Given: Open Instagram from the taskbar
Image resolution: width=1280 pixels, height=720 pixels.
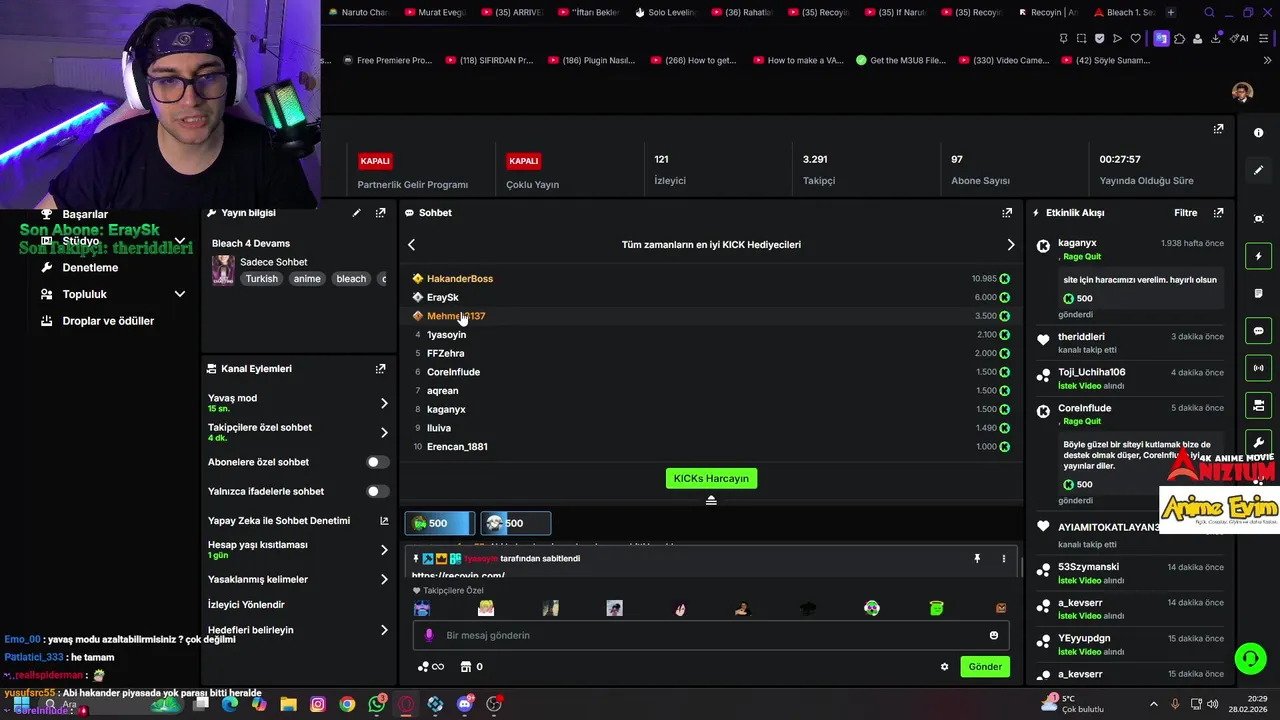Looking at the screenshot, I should (318, 704).
